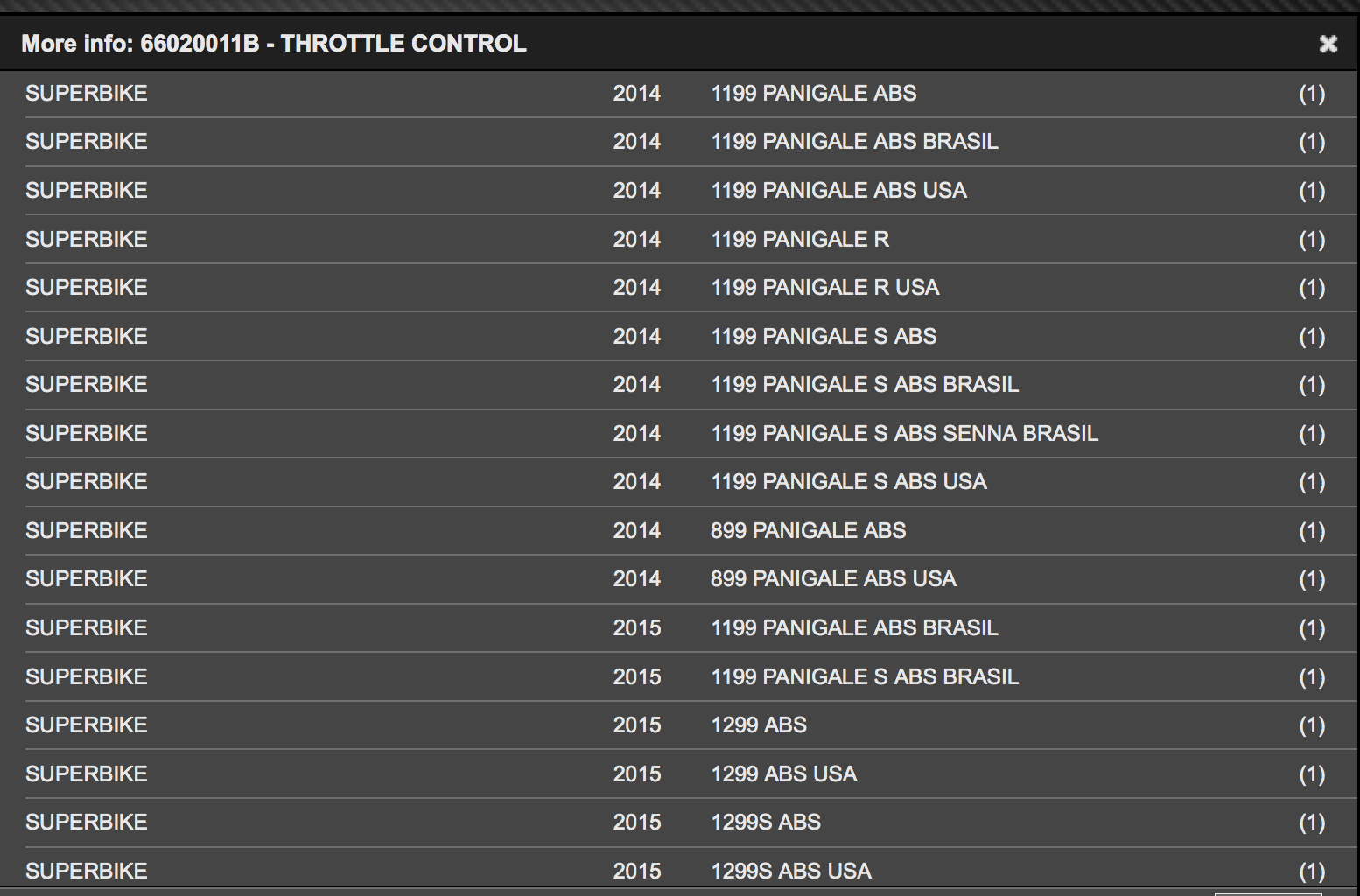The image size is (1360, 896).
Task: Select the 1299 ABS model
Action: 758,725
